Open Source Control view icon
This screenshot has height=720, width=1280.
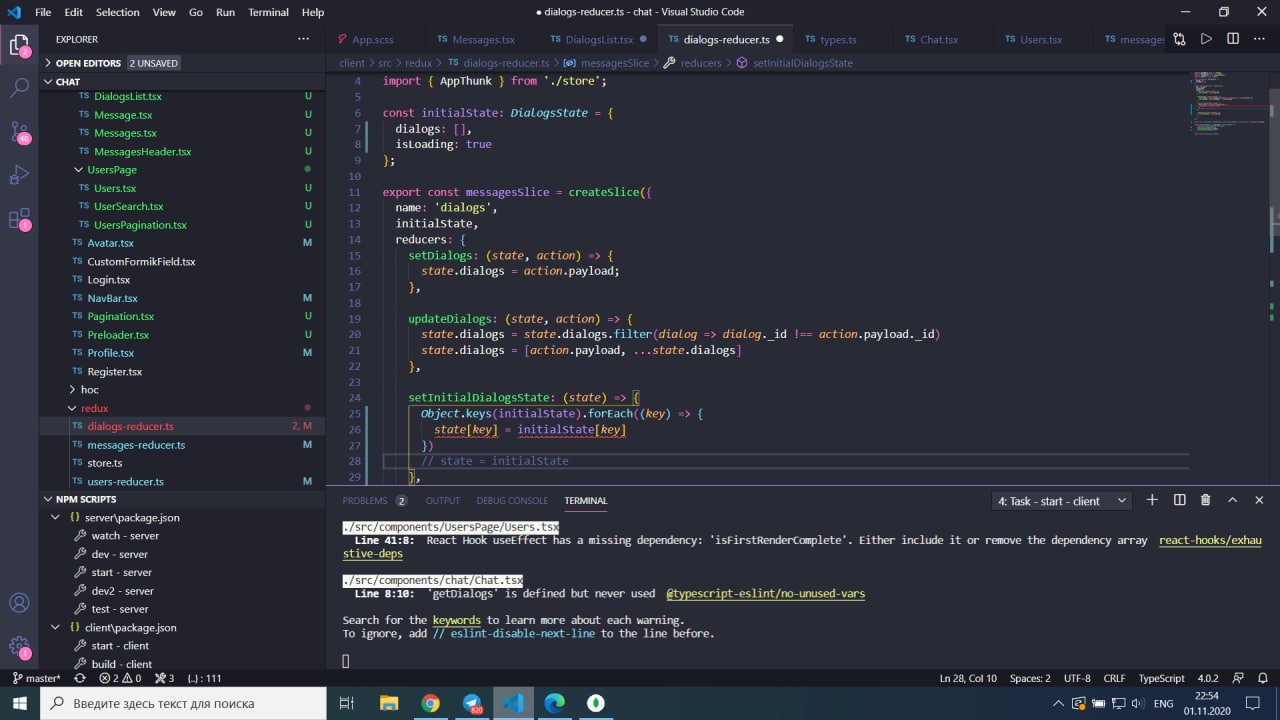pyautogui.click(x=19, y=132)
